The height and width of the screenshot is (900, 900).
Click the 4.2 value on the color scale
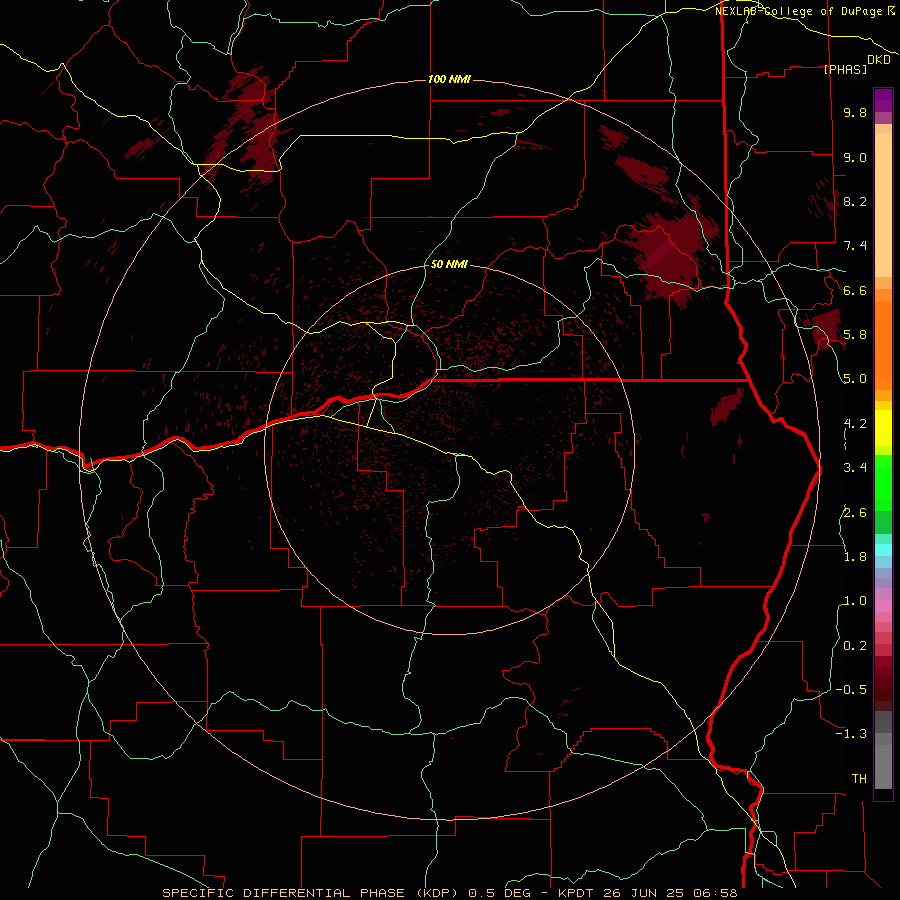(x=855, y=424)
